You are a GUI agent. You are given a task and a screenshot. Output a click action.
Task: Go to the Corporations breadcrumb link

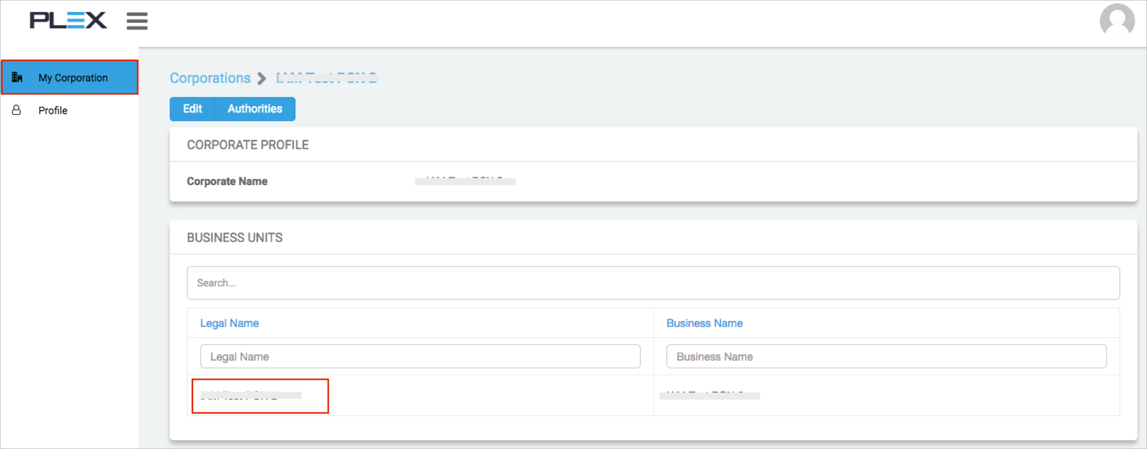(x=210, y=78)
